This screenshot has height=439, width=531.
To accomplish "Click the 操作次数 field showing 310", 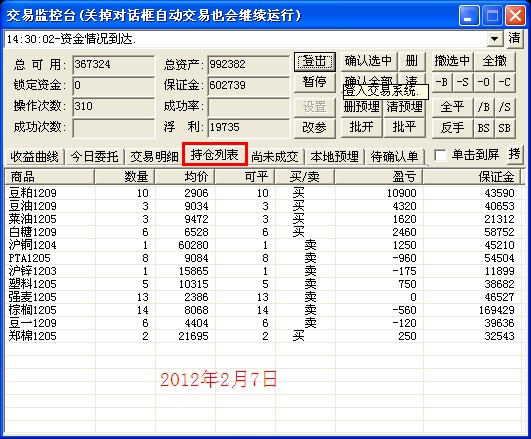I will pos(113,107).
